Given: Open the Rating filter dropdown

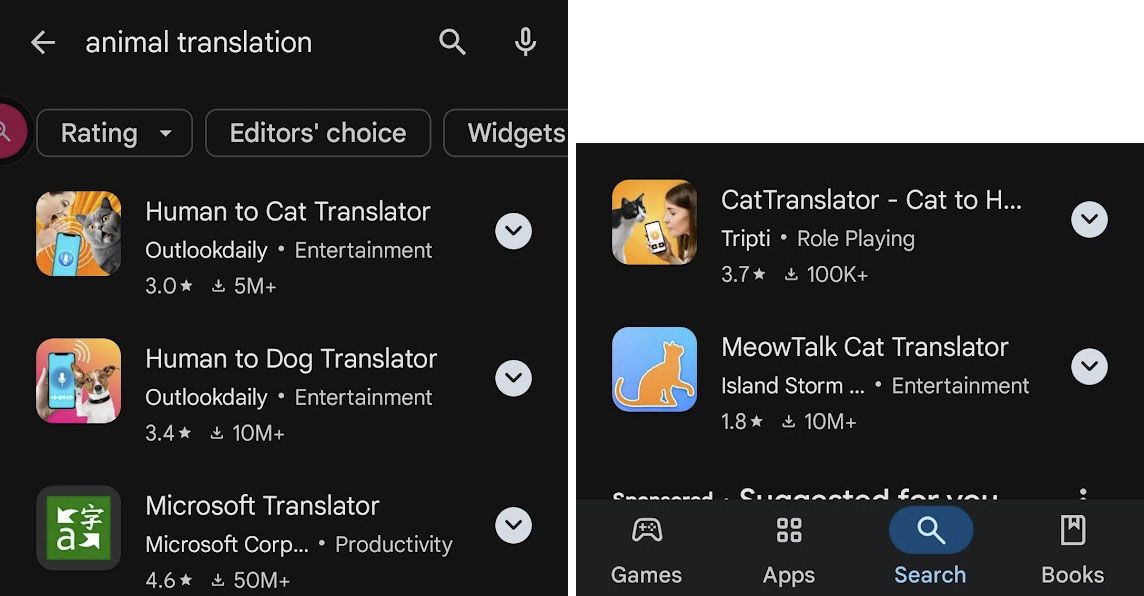Looking at the screenshot, I should [113, 133].
